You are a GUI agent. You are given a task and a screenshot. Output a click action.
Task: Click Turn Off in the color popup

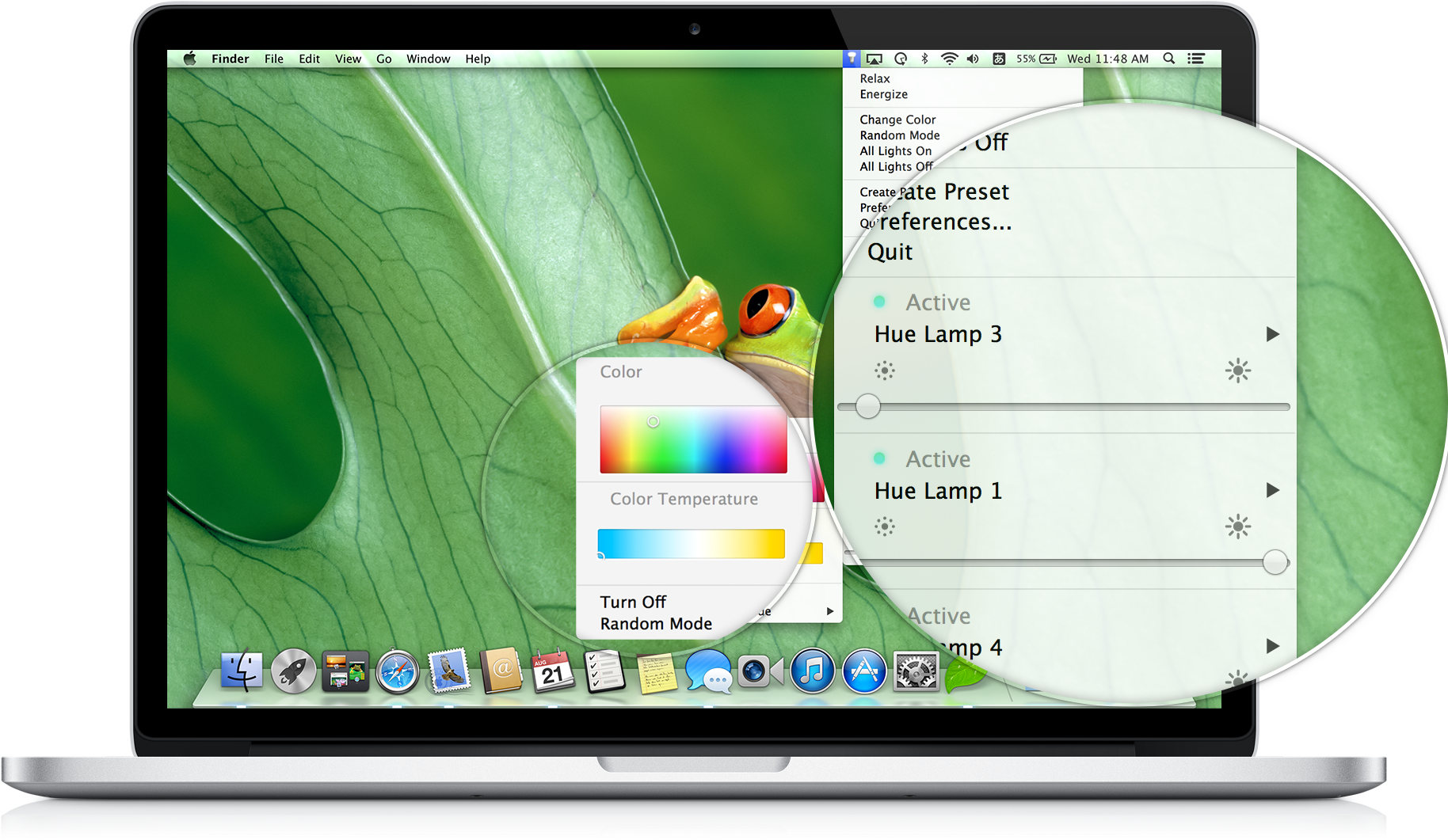tap(633, 602)
